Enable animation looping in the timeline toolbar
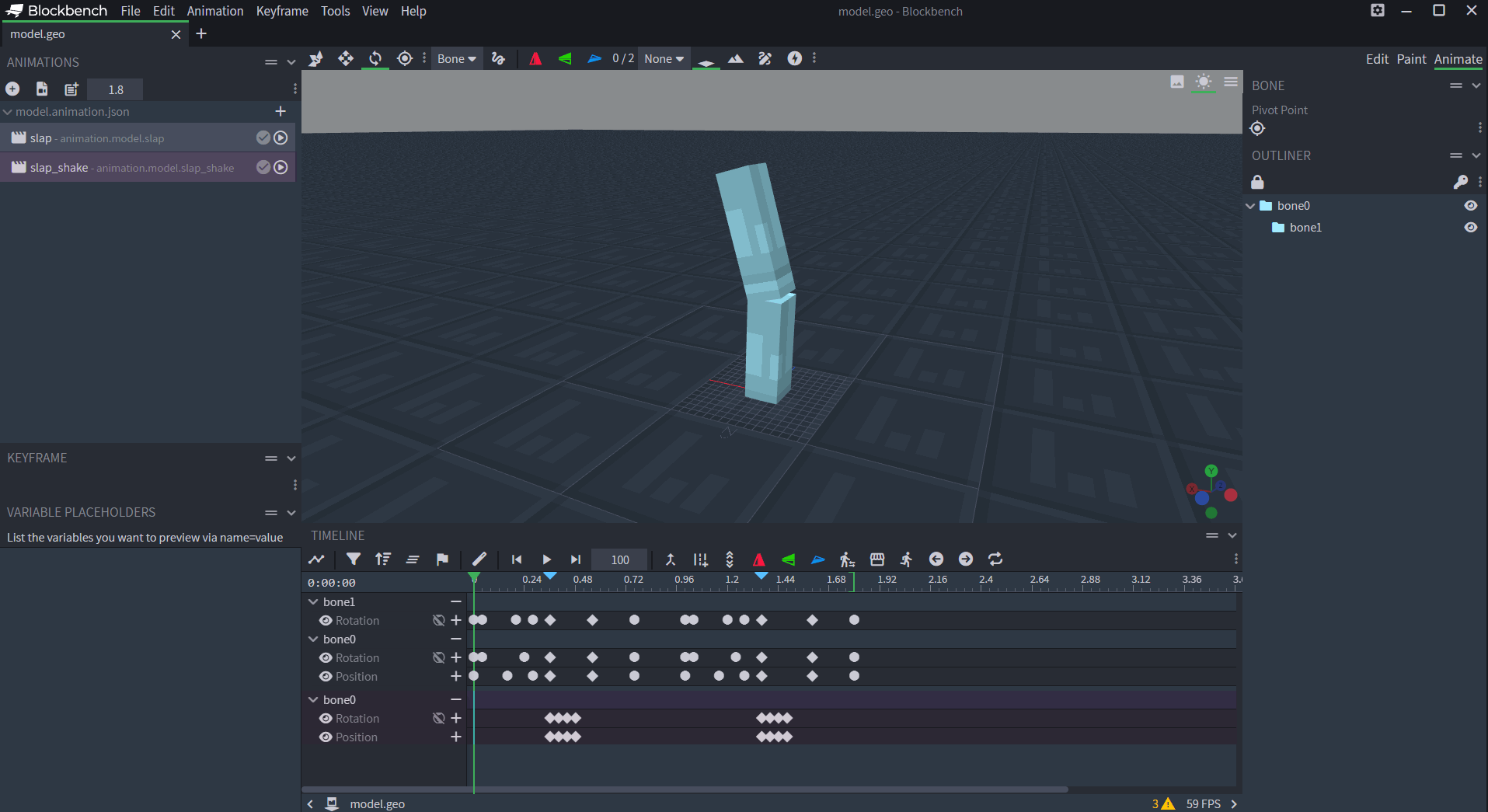 click(x=995, y=559)
